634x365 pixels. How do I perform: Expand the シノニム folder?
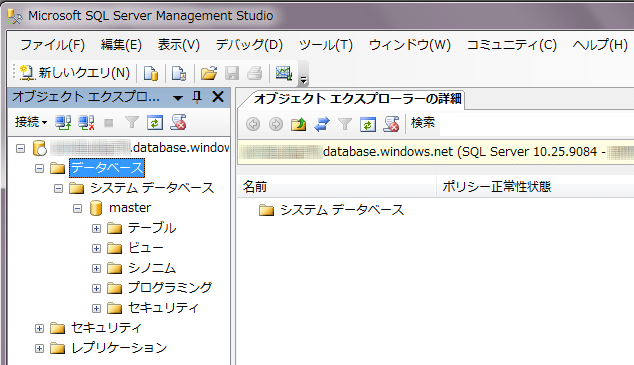(96, 268)
